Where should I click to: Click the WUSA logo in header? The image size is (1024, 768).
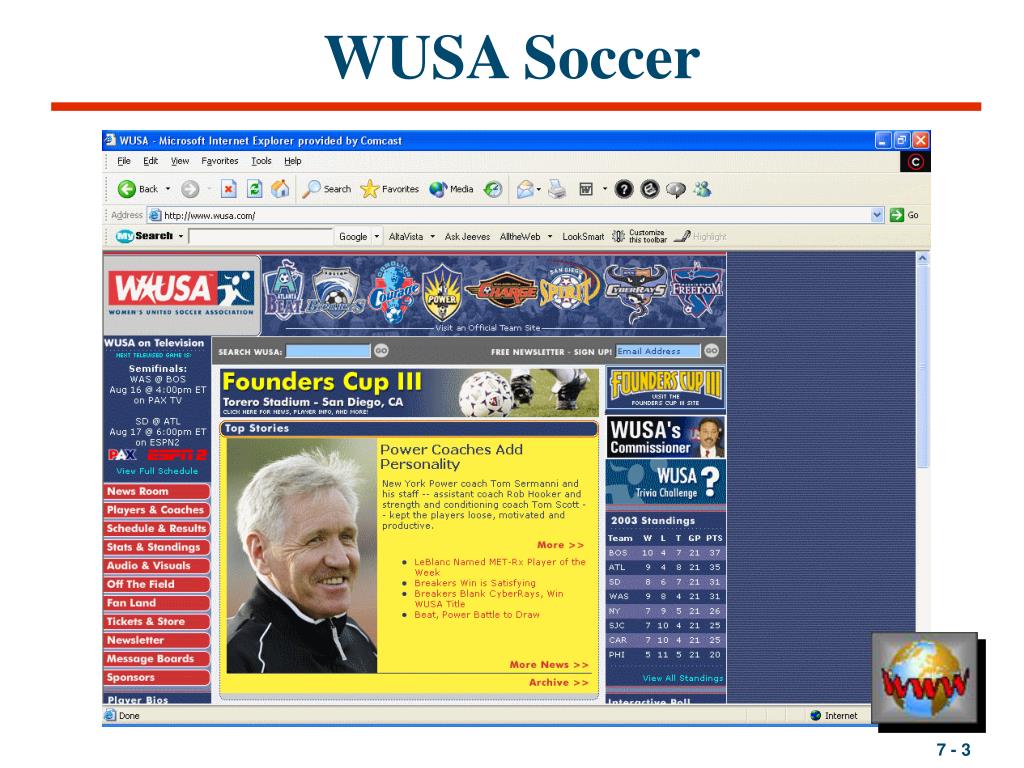pyautogui.click(x=181, y=293)
